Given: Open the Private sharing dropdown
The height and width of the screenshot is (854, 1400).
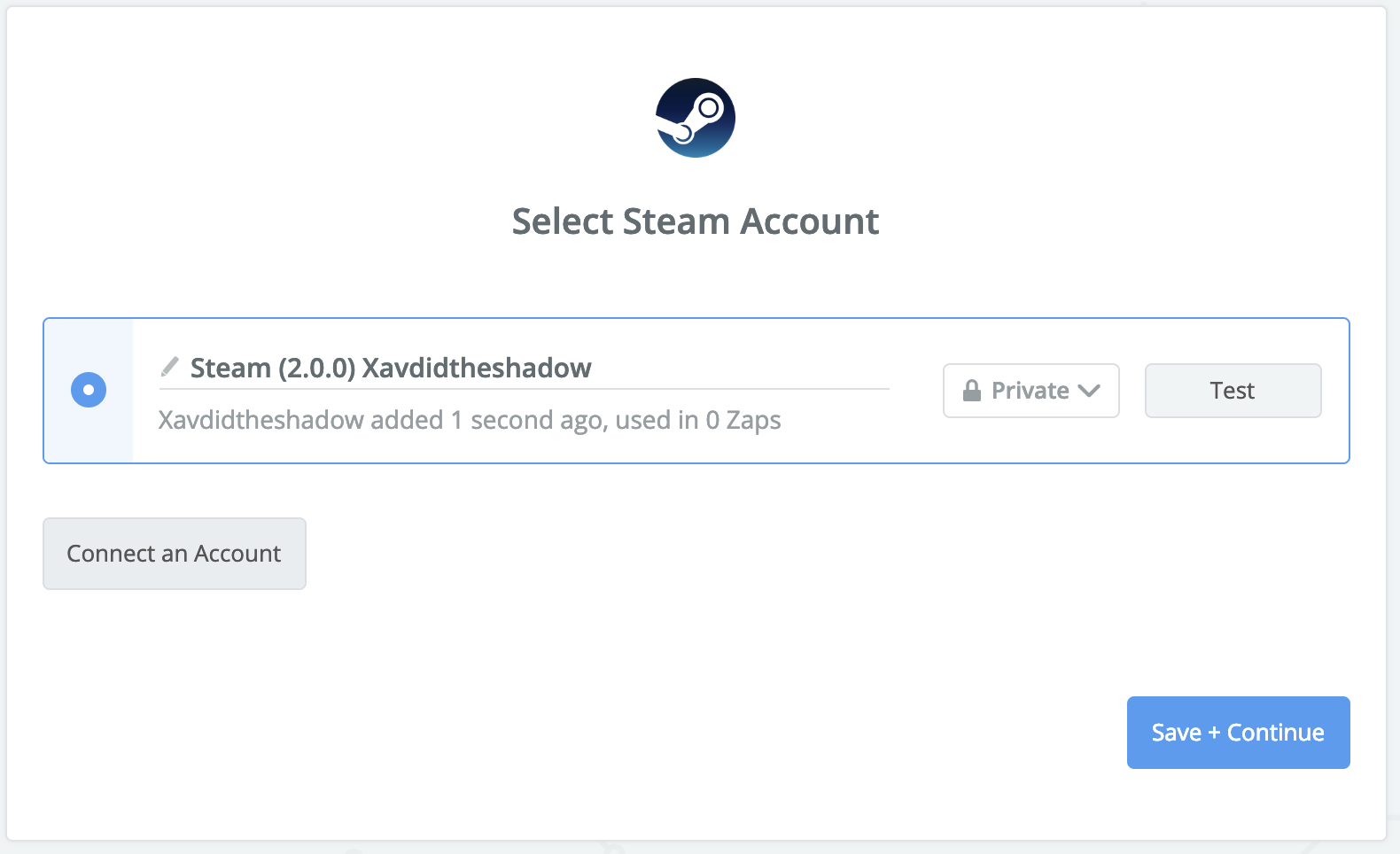Looking at the screenshot, I should click(x=1031, y=391).
